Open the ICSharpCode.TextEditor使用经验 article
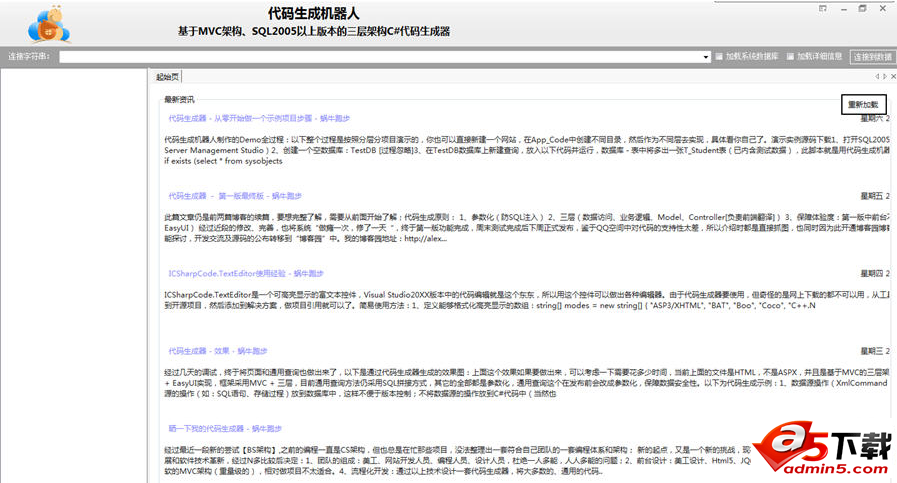The width and height of the screenshot is (897, 483). click(245, 272)
